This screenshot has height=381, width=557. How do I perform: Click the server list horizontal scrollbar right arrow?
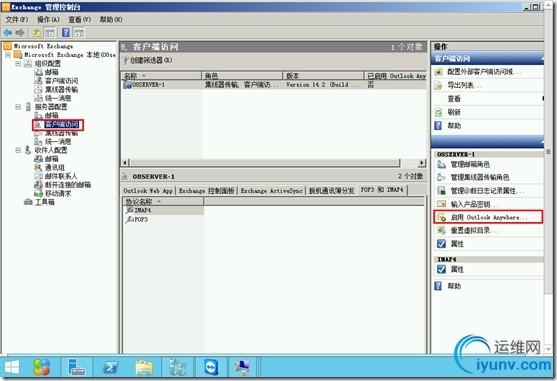click(422, 163)
